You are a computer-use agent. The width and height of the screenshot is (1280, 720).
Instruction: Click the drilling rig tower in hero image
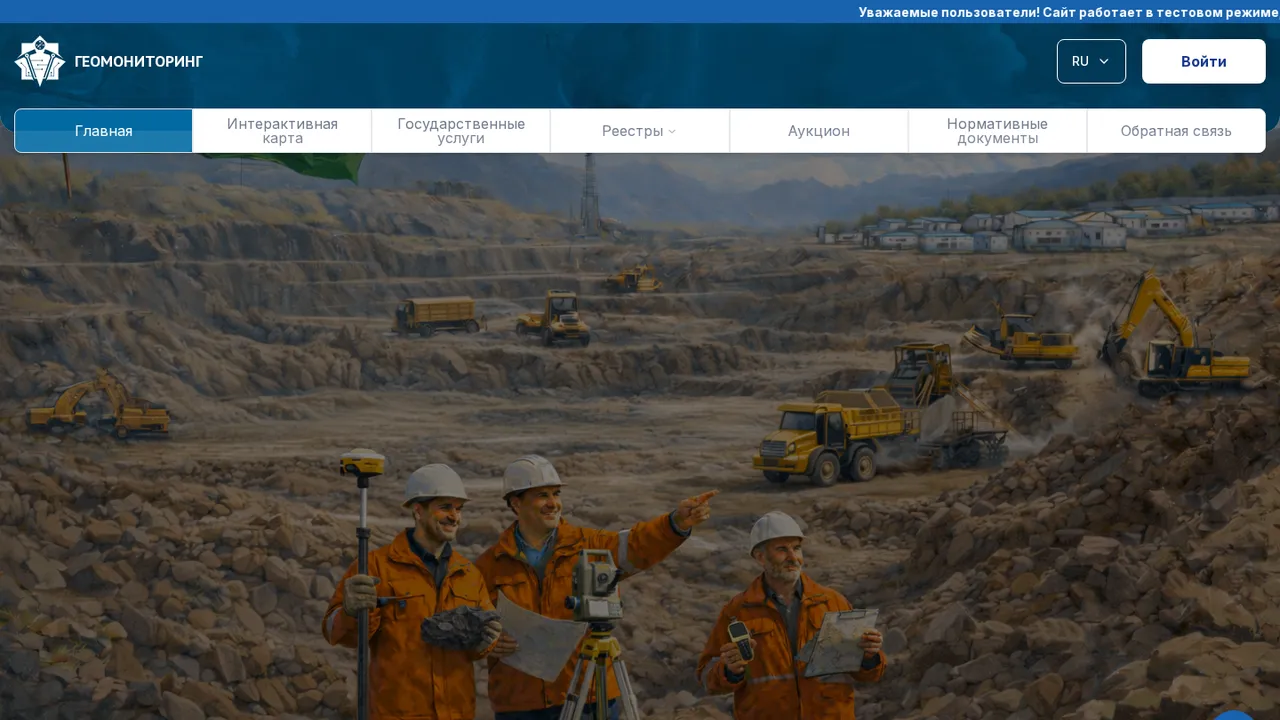[589, 195]
